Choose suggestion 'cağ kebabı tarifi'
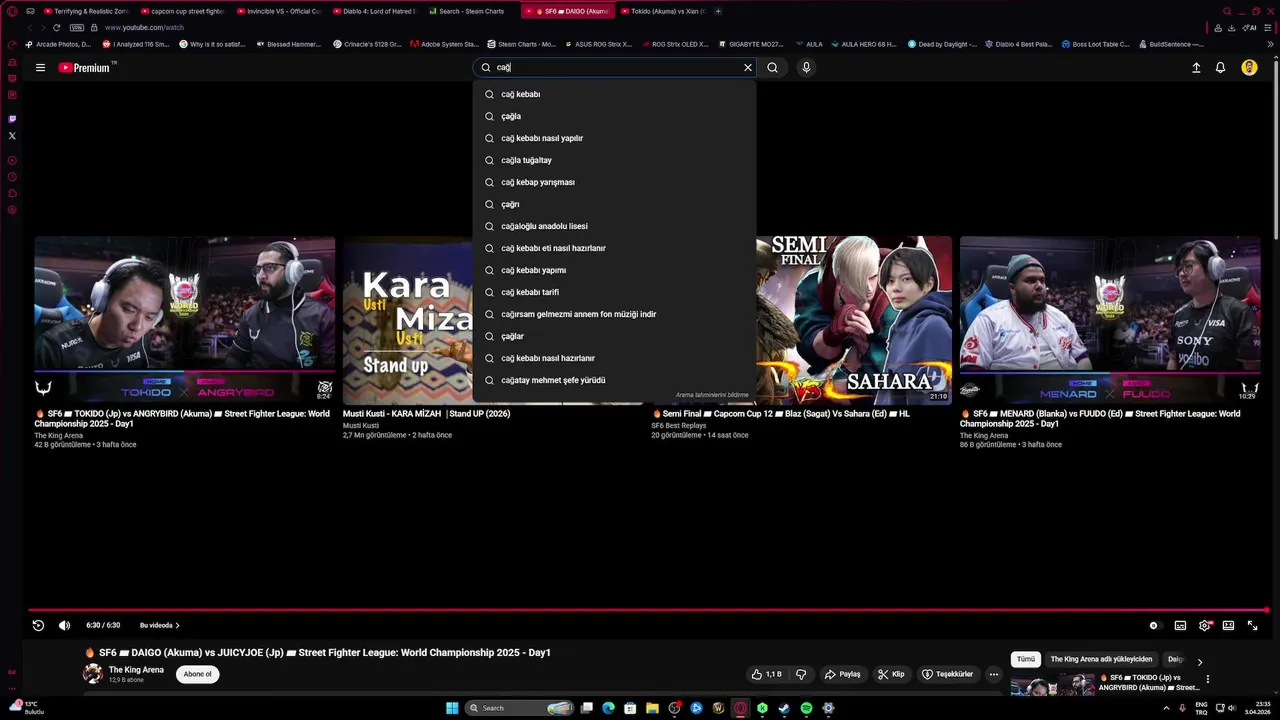This screenshot has height=720, width=1280. [x=614, y=292]
